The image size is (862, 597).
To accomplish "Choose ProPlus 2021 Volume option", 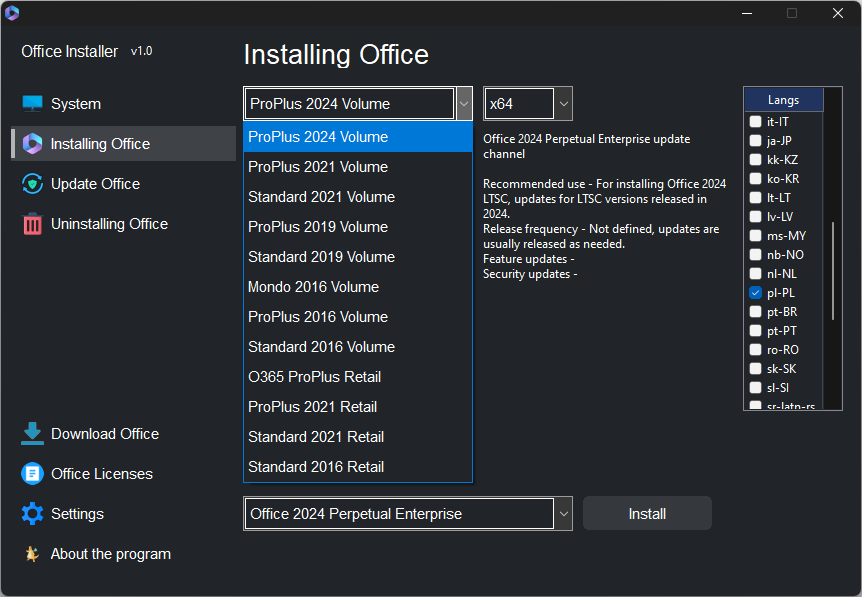I will coord(358,167).
